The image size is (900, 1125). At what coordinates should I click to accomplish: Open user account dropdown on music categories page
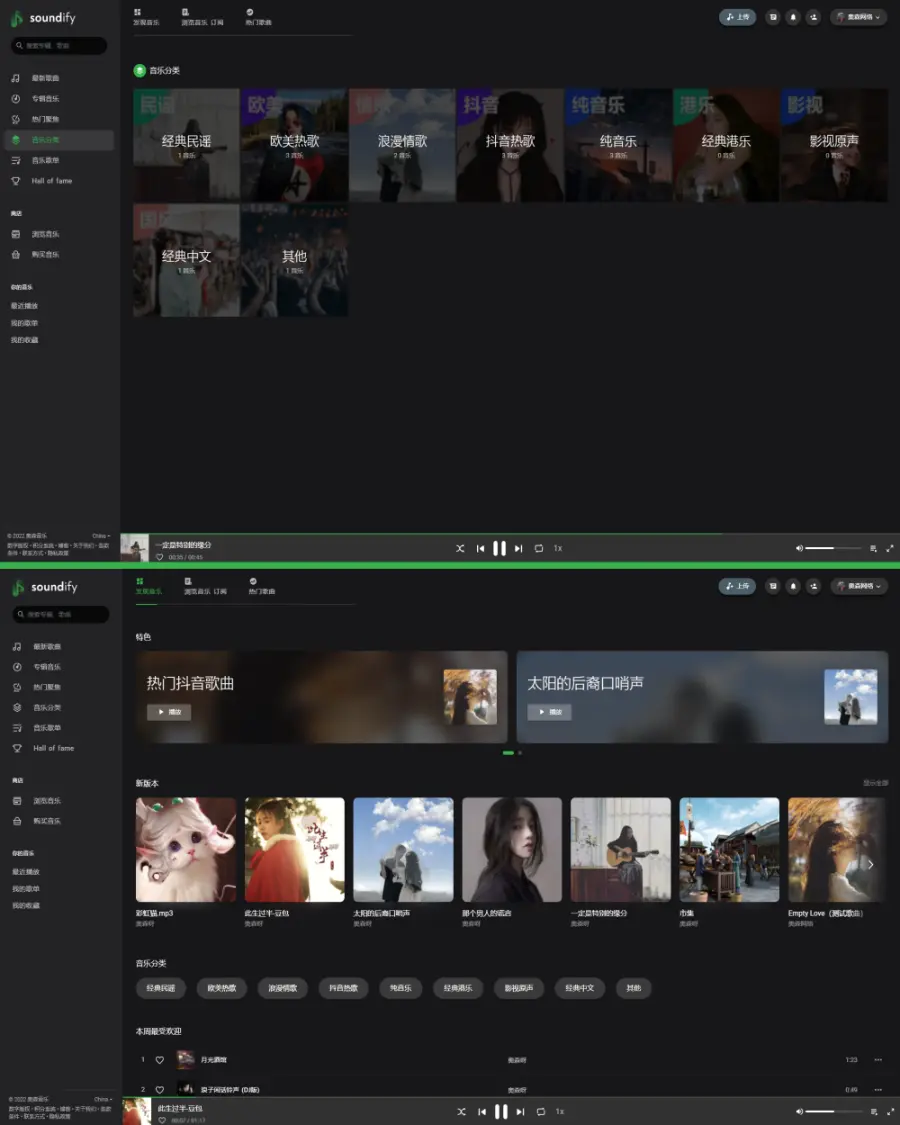pos(858,17)
